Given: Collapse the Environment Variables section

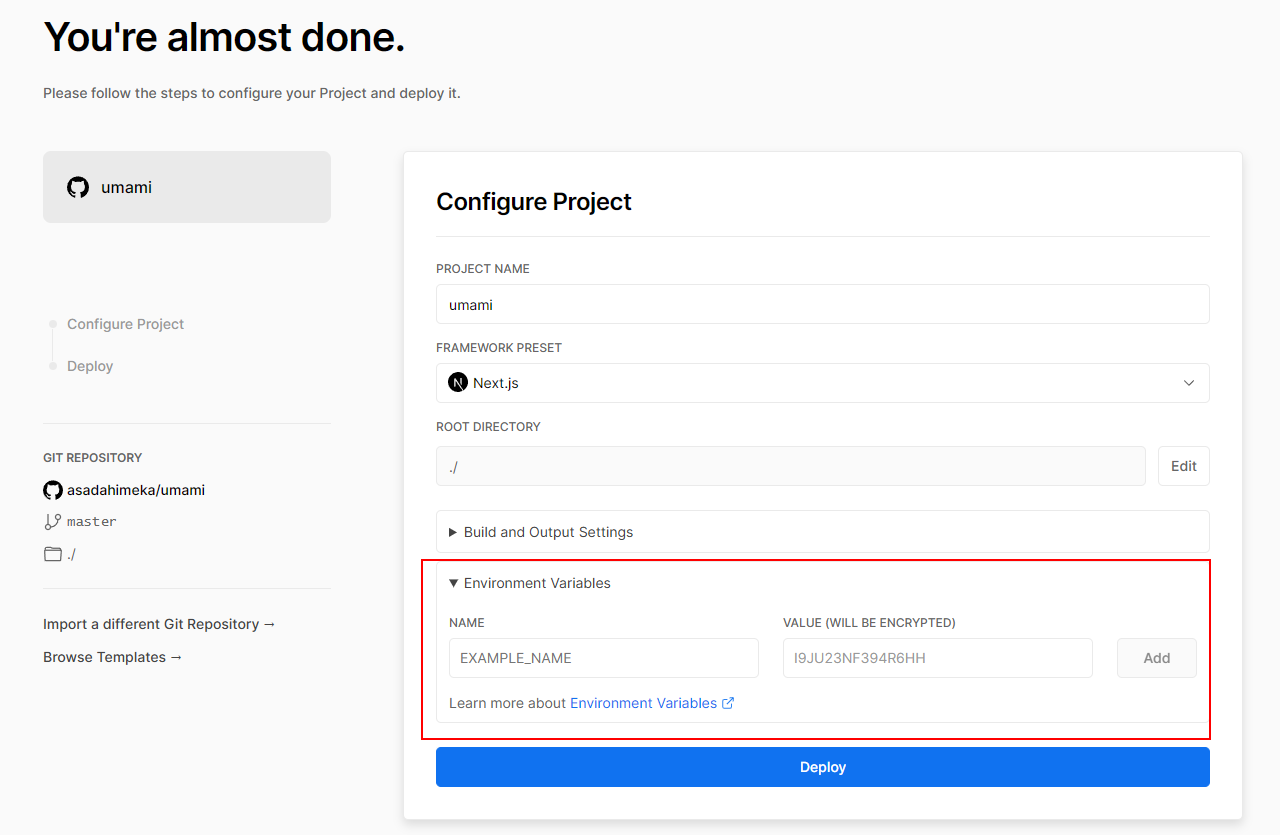Looking at the screenshot, I should (530, 583).
